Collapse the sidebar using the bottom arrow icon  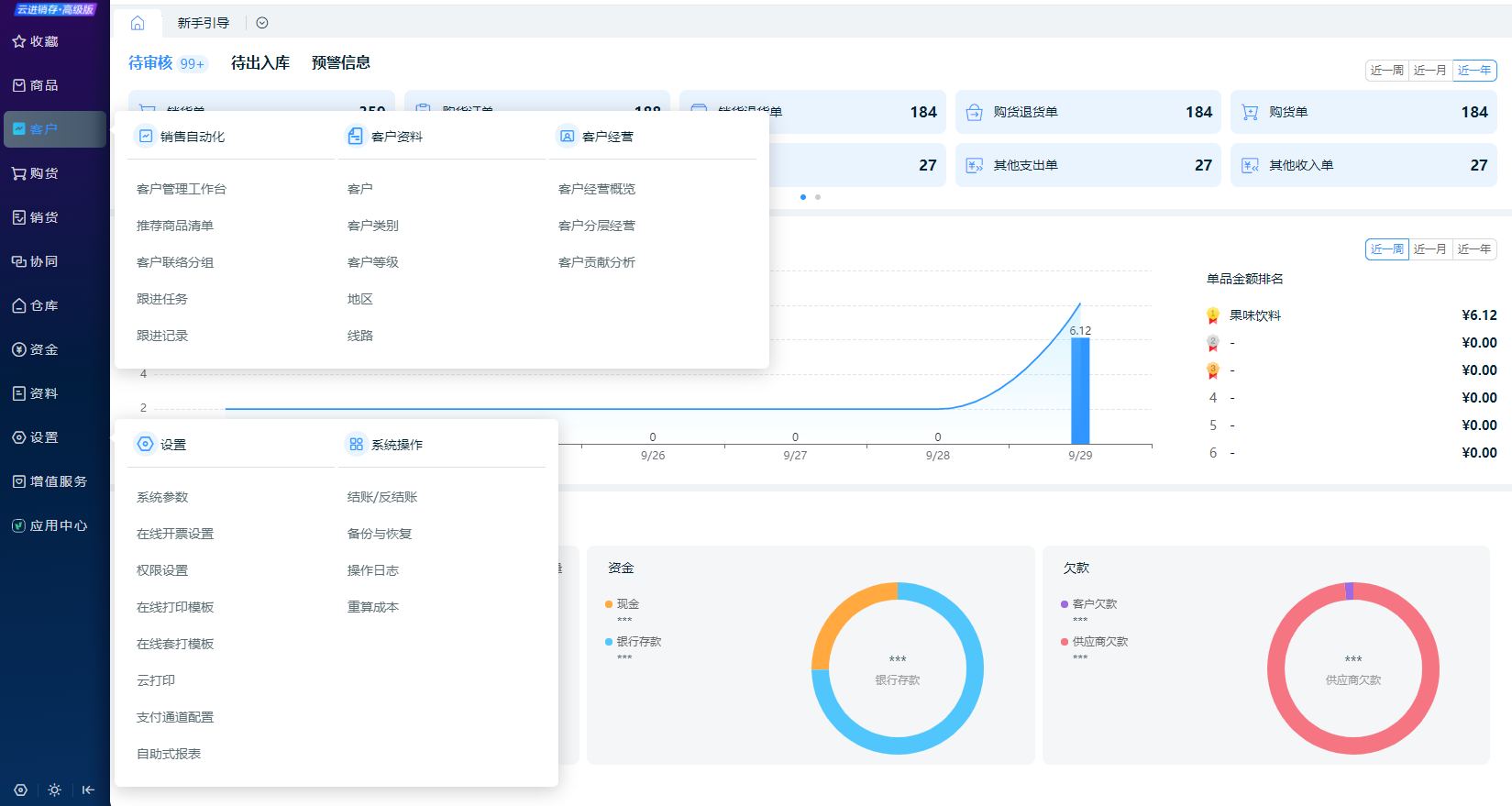(x=88, y=789)
